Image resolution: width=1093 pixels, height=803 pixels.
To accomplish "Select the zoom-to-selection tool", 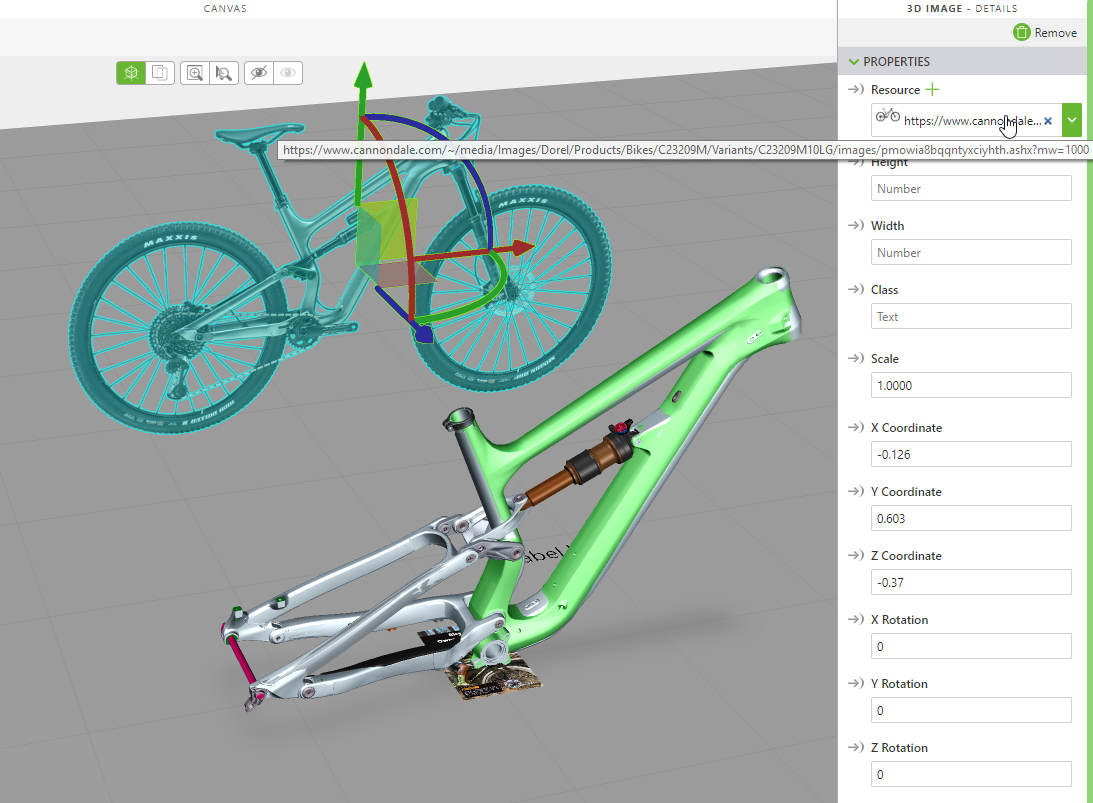I will [x=224, y=72].
